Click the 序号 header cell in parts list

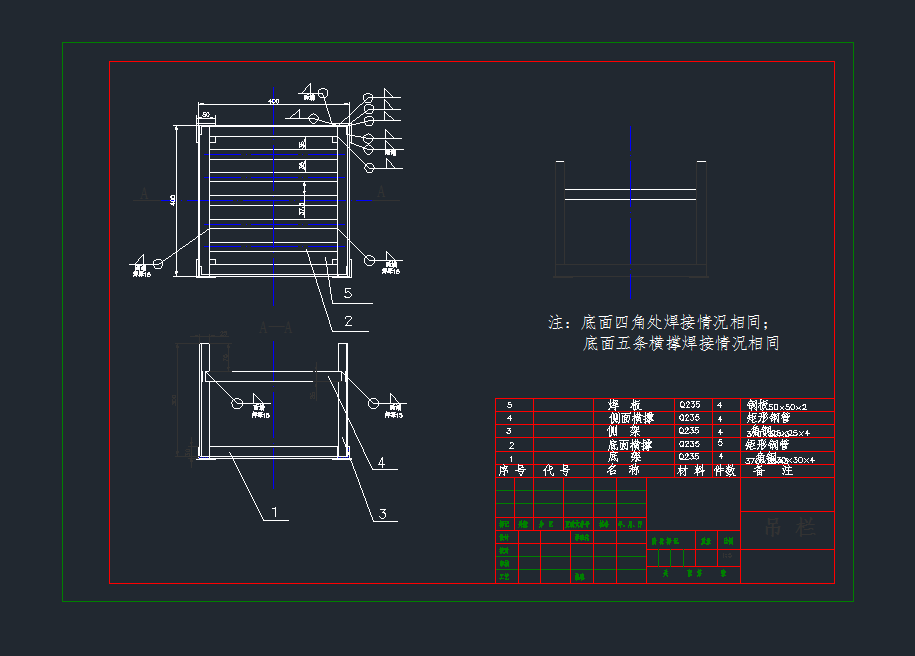pyautogui.click(x=512, y=470)
